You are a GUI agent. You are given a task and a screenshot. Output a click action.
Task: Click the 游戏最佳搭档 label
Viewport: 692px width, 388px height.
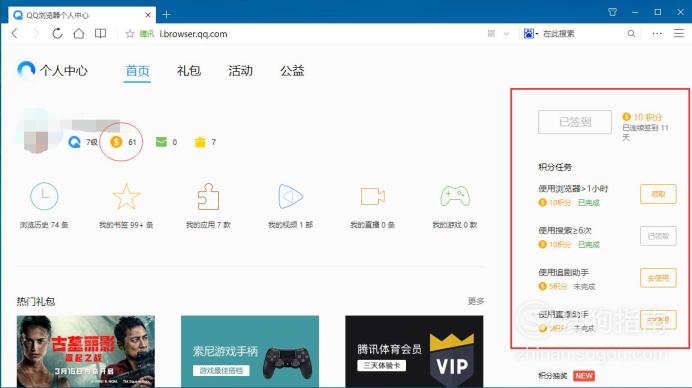click(x=221, y=371)
